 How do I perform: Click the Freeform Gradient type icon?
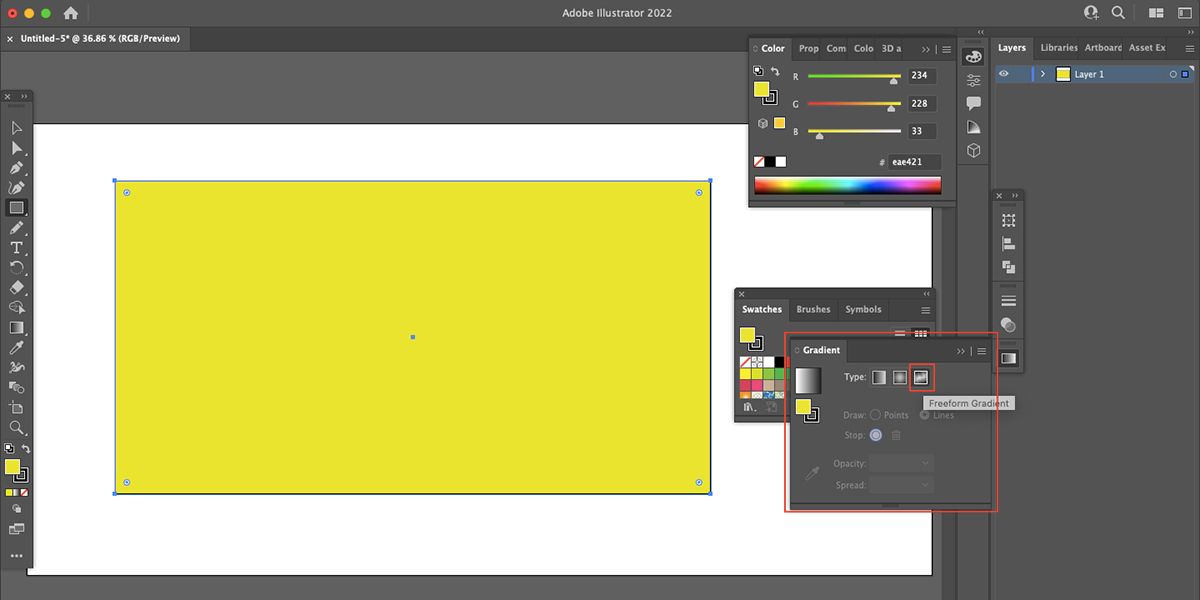(x=919, y=377)
